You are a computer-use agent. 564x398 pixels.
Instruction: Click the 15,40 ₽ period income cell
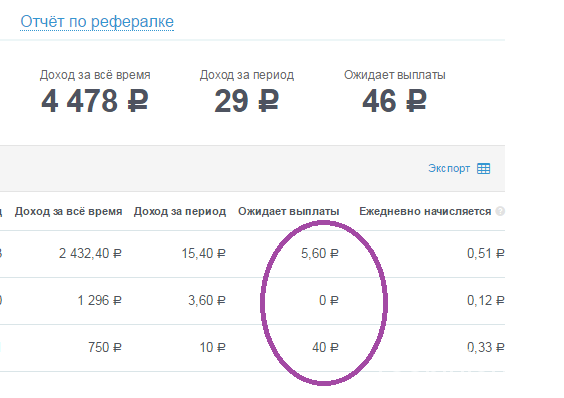point(204,254)
